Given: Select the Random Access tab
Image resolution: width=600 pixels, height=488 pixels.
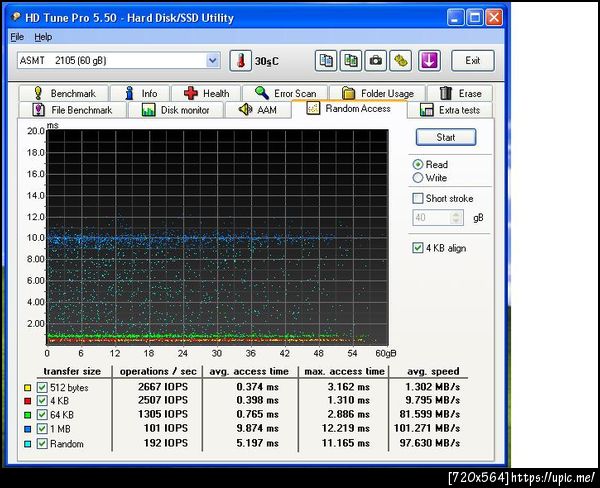Looking at the screenshot, I should [x=349, y=109].
